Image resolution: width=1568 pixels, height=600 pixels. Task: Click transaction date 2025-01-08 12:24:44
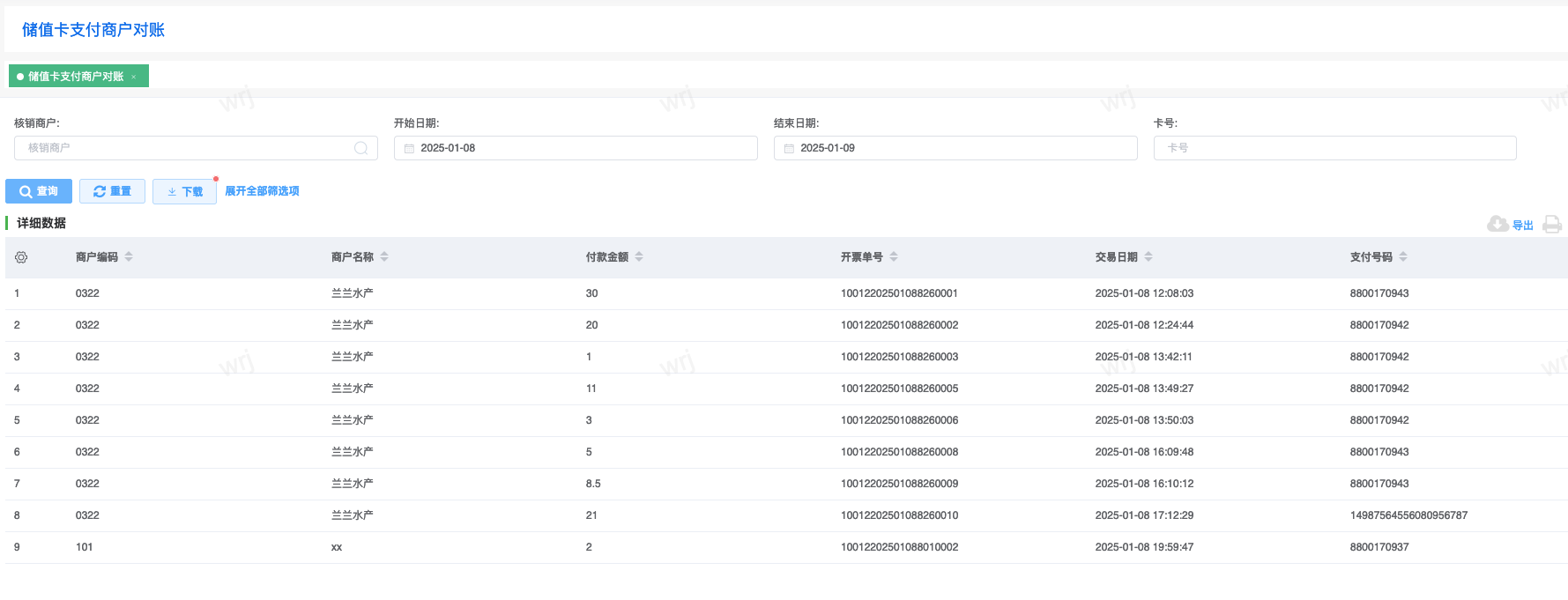click(x=1144, y=325)
